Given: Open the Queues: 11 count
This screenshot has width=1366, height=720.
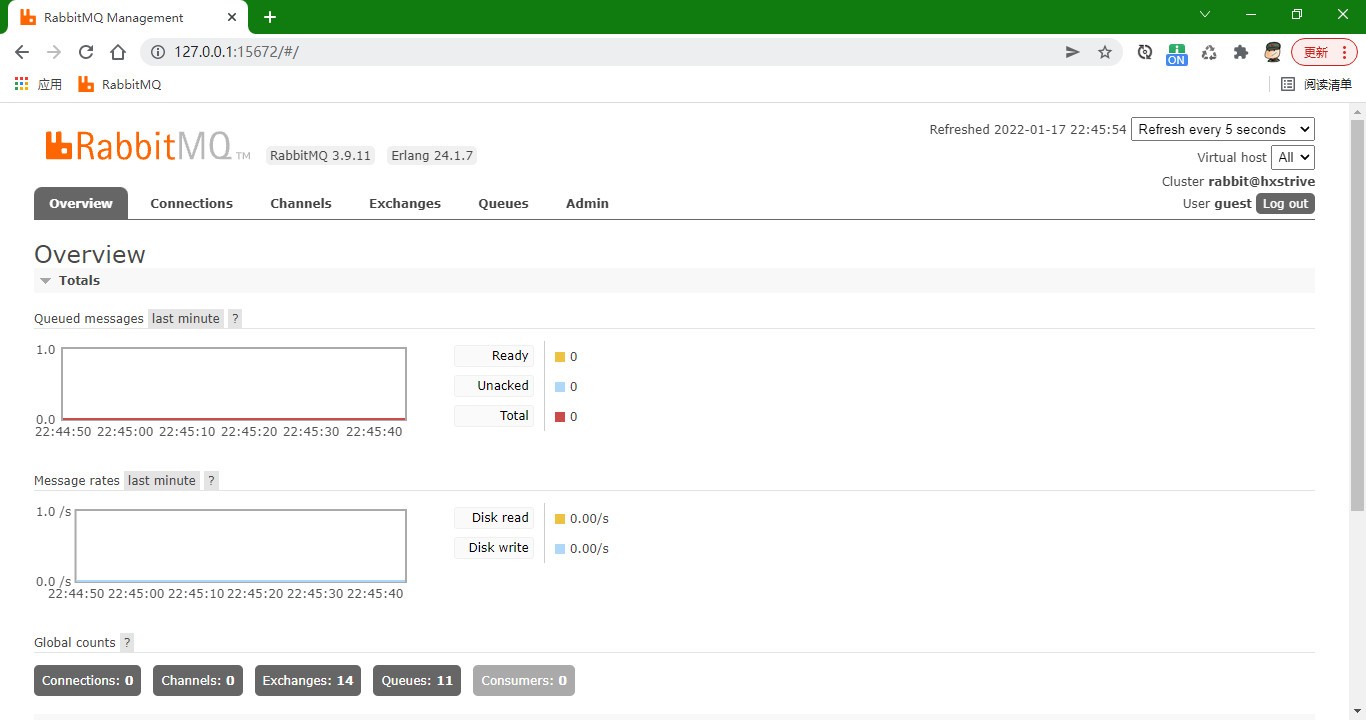Looking at the screenshot, I should 417,680.
